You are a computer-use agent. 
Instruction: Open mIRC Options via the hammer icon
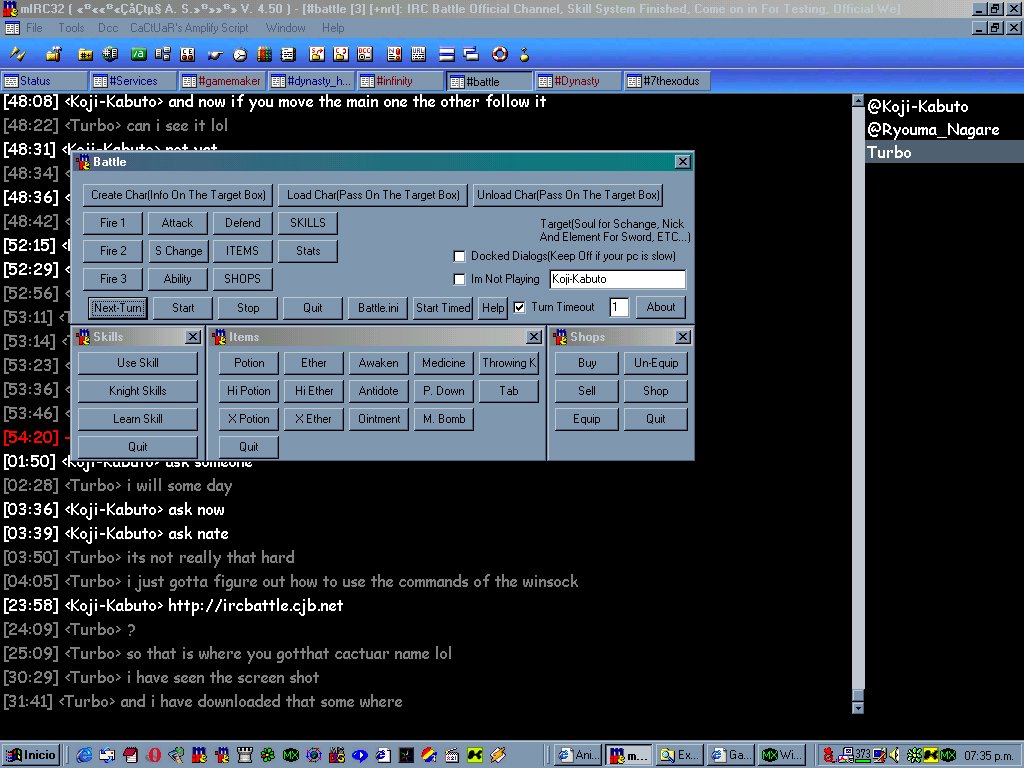coord(52,53)
